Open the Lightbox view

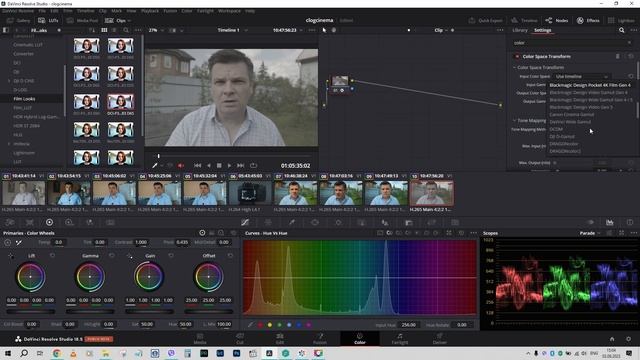point(621,20)
